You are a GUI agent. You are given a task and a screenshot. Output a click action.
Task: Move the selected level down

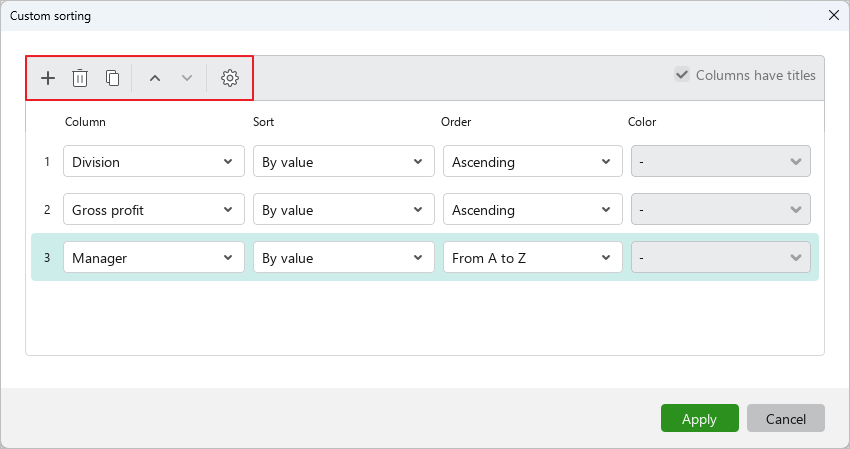(187, 78)
